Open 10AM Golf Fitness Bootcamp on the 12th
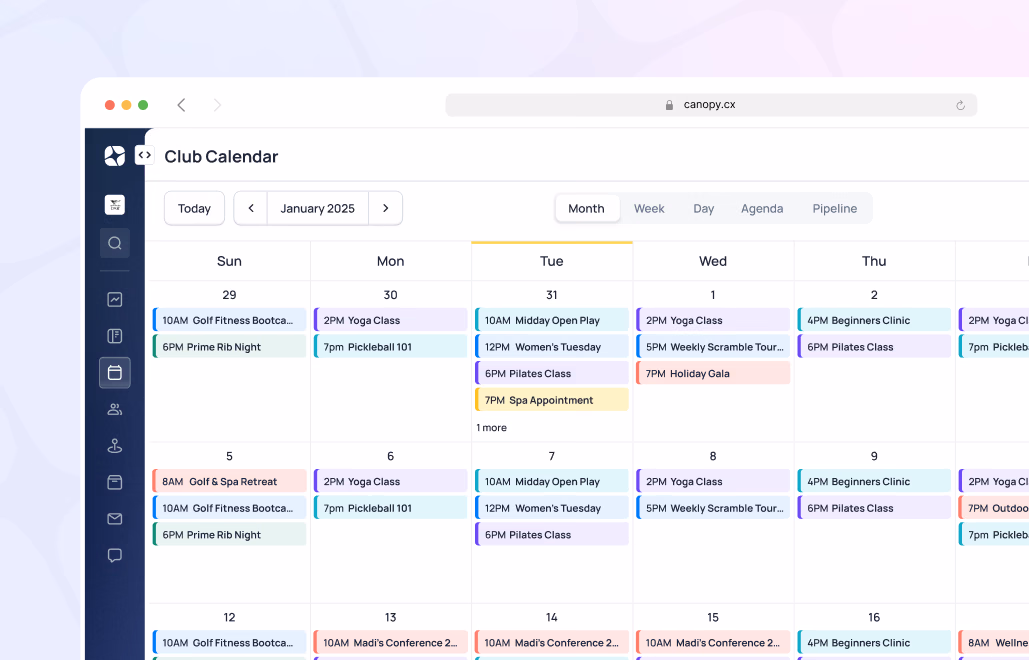Viewport: 1029px width, 660px height. [x=229, y=642]
